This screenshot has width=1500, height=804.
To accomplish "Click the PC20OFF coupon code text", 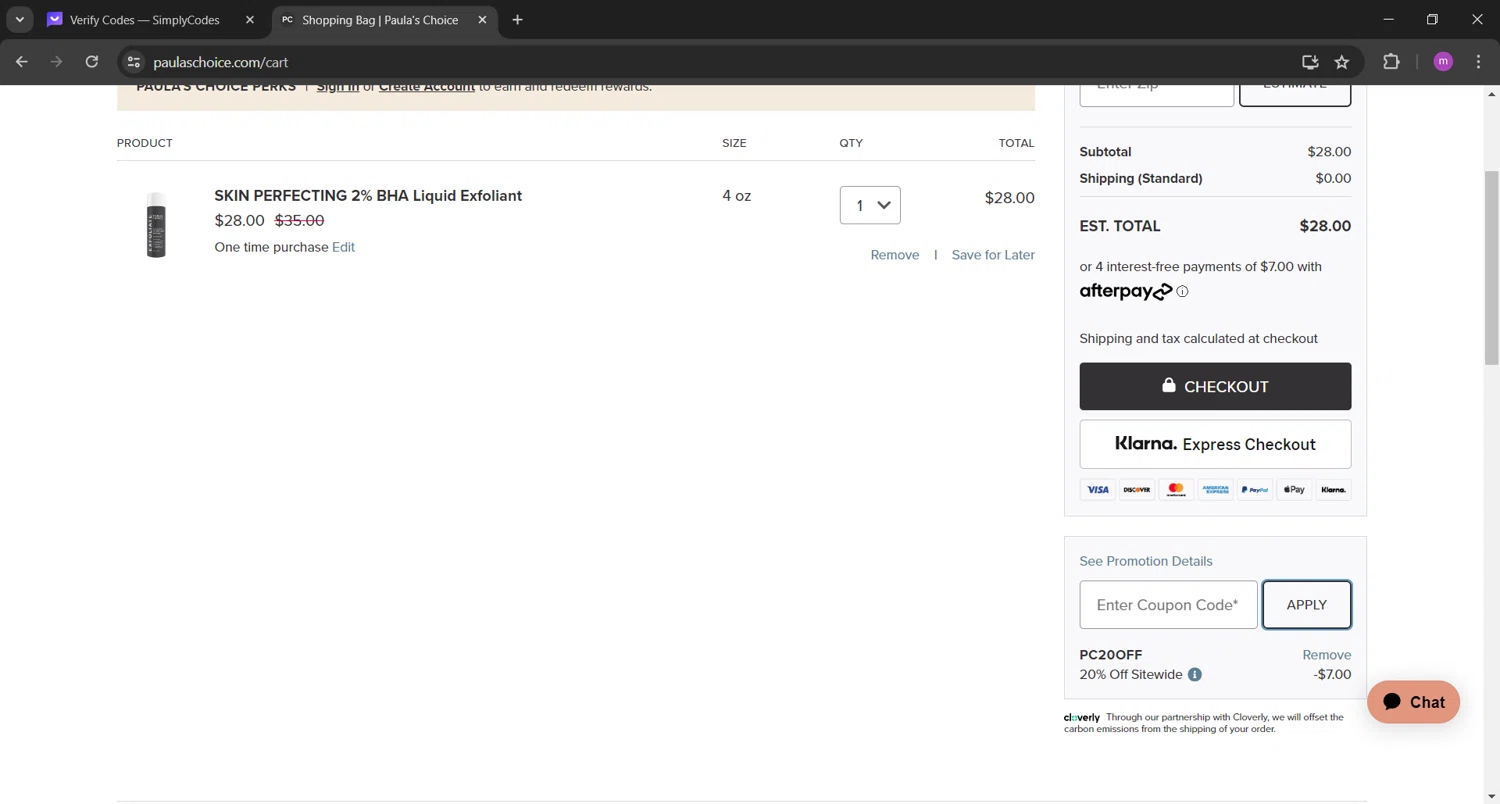I will [x=1111, y=655].
